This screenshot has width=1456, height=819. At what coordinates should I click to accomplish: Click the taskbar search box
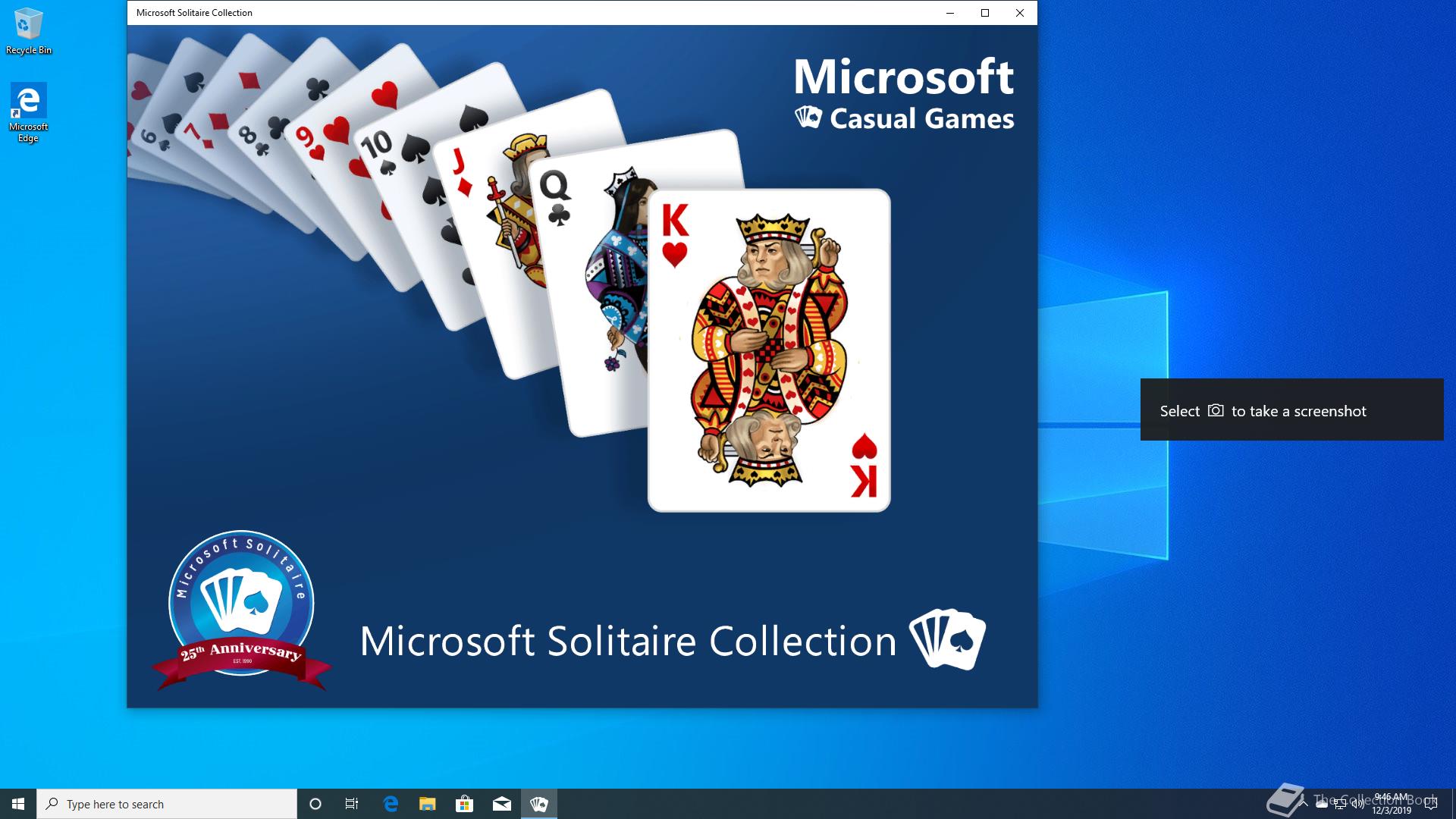(167, 804)
